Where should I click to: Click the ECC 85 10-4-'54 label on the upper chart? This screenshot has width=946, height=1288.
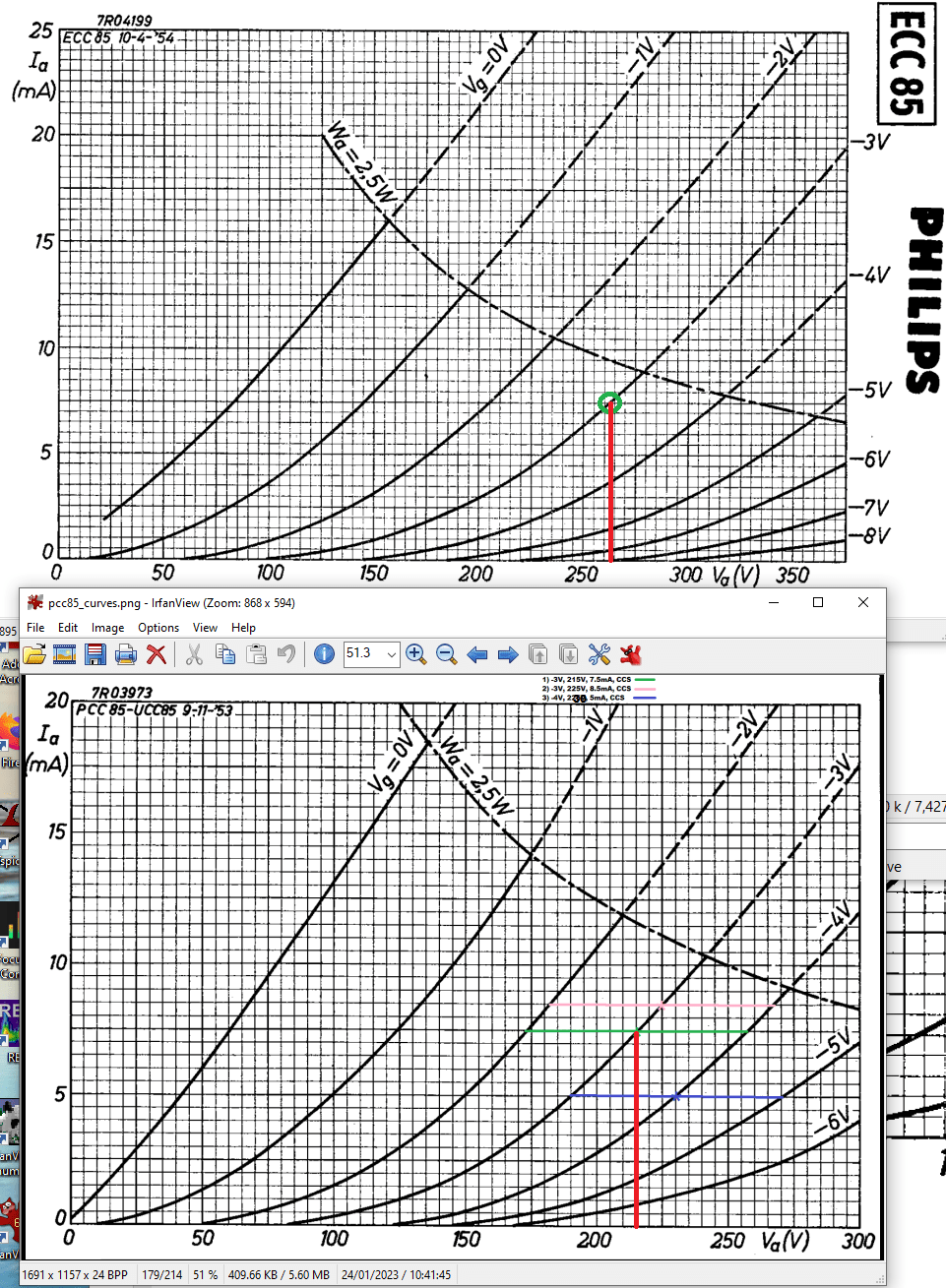[118, 37]
